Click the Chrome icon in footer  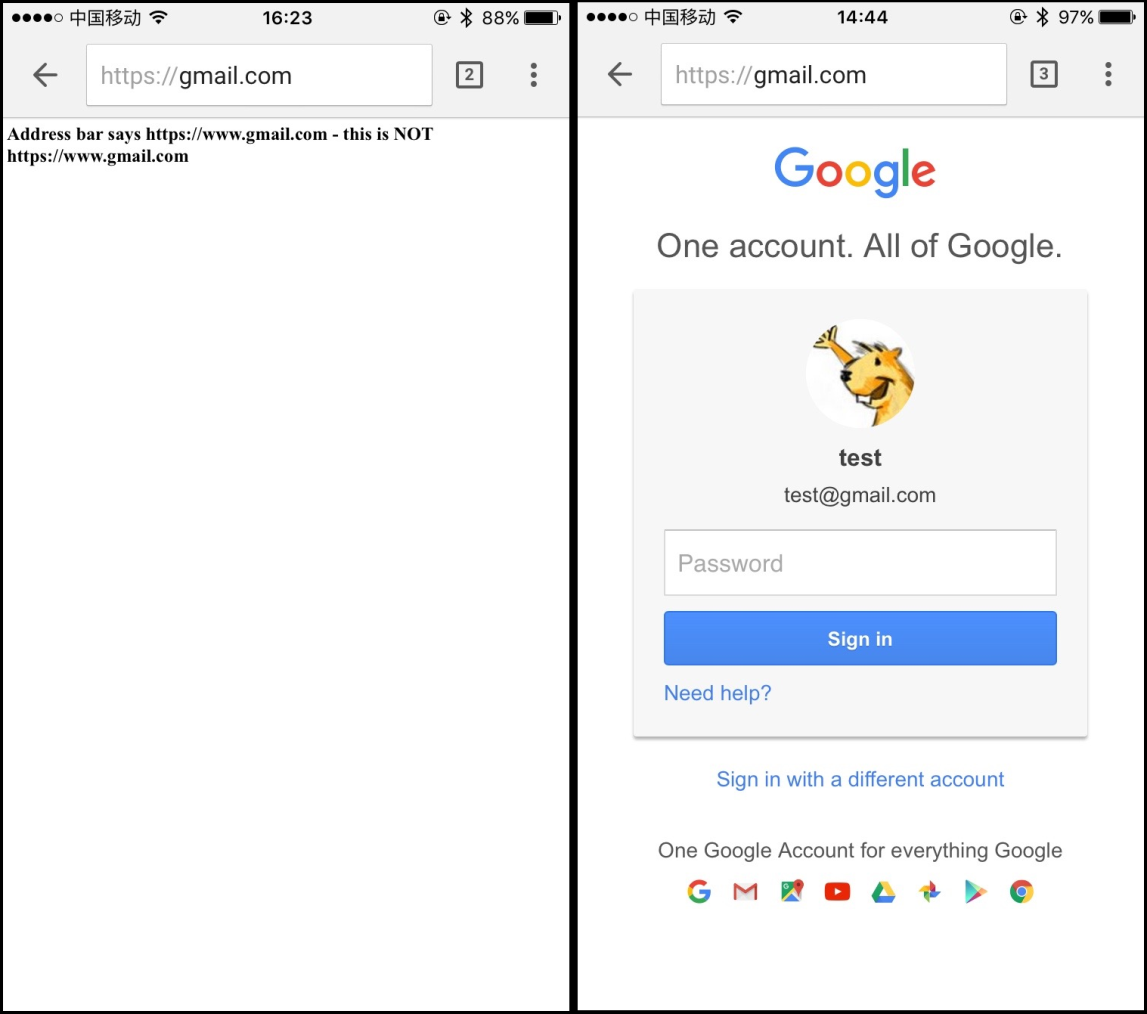pos(1021,891)
